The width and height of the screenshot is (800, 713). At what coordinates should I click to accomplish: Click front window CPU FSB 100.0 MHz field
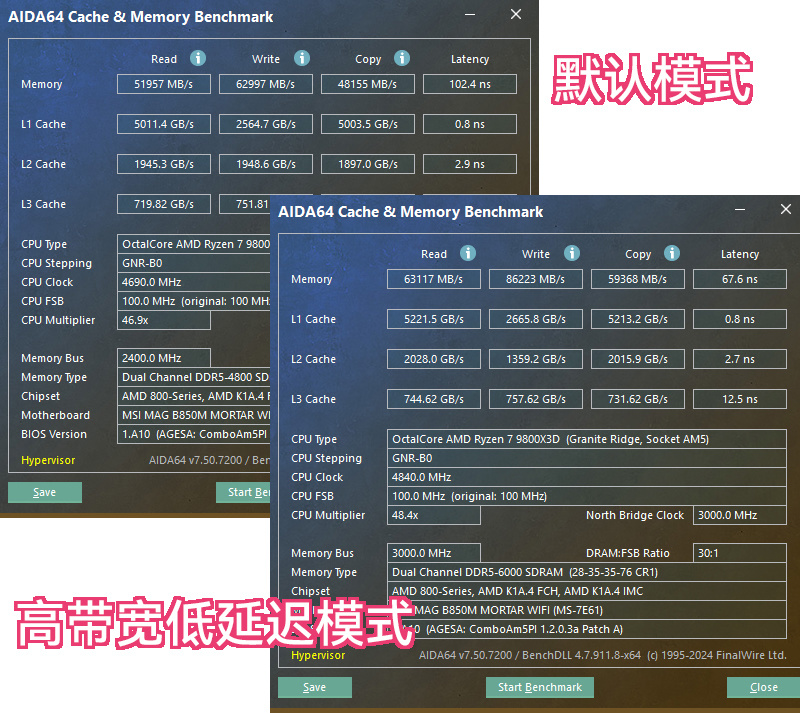coord(587,496)
